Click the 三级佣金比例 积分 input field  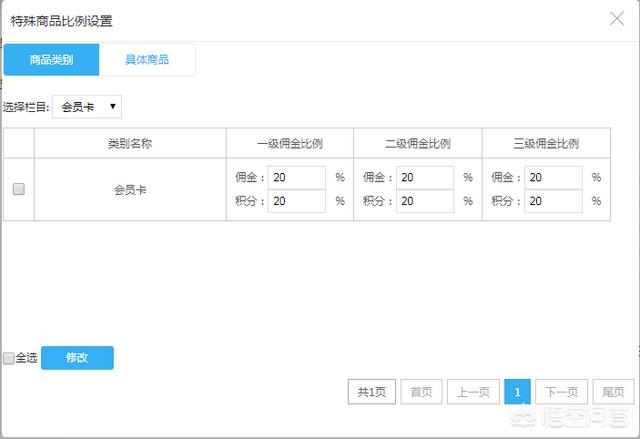(x=553, y=201)
